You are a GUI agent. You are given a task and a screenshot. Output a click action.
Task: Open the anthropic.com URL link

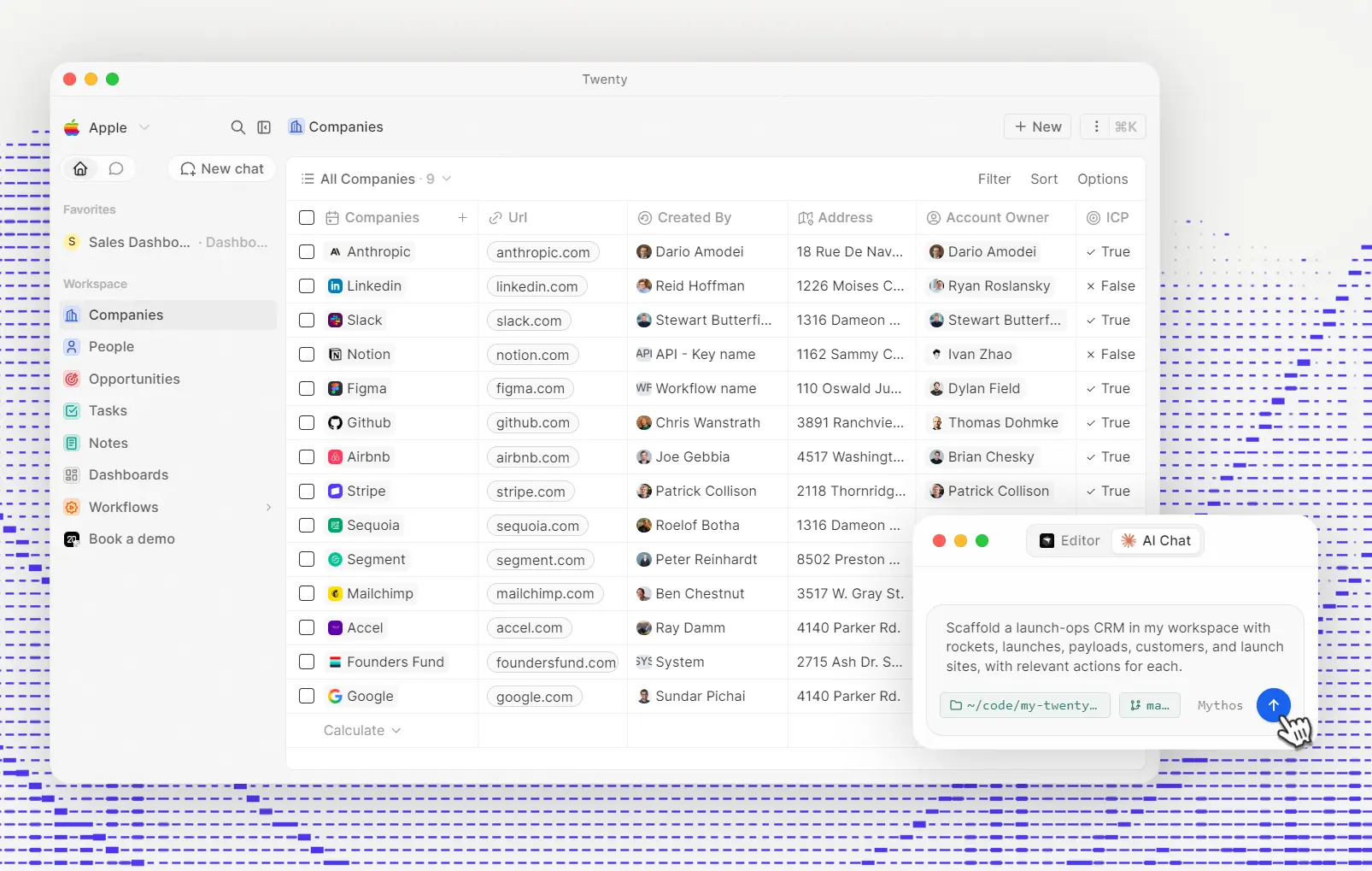click(543, 252)
